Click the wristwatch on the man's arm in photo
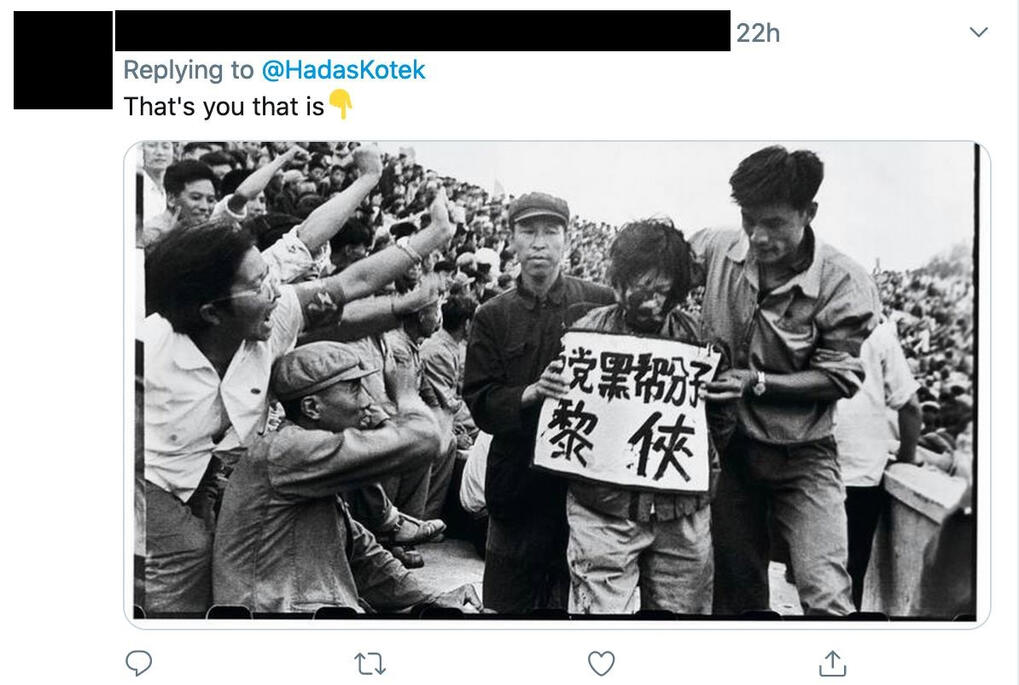 coord(758,385)
